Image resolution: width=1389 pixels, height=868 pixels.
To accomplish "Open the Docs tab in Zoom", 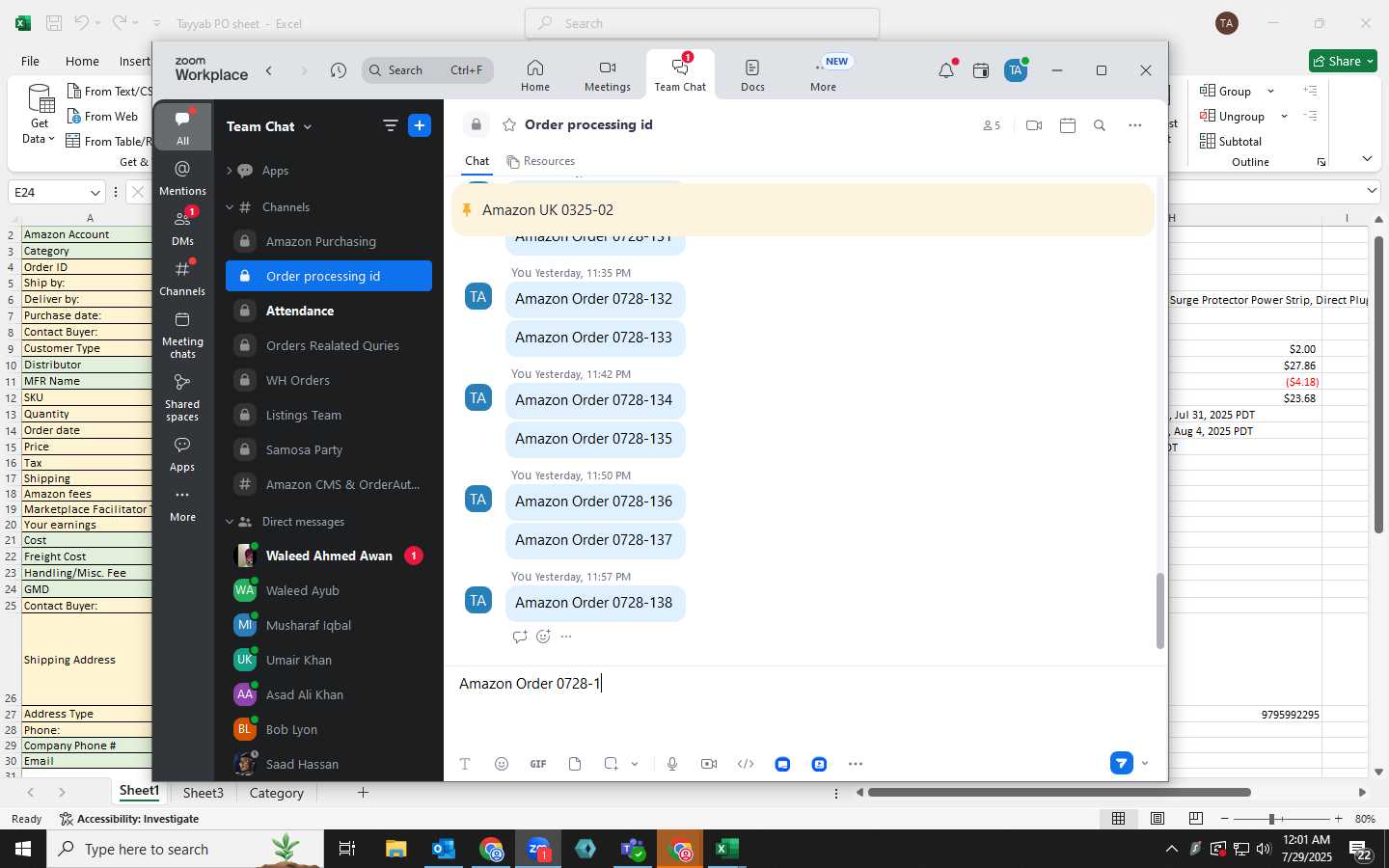I will click(x=752, y=75).
